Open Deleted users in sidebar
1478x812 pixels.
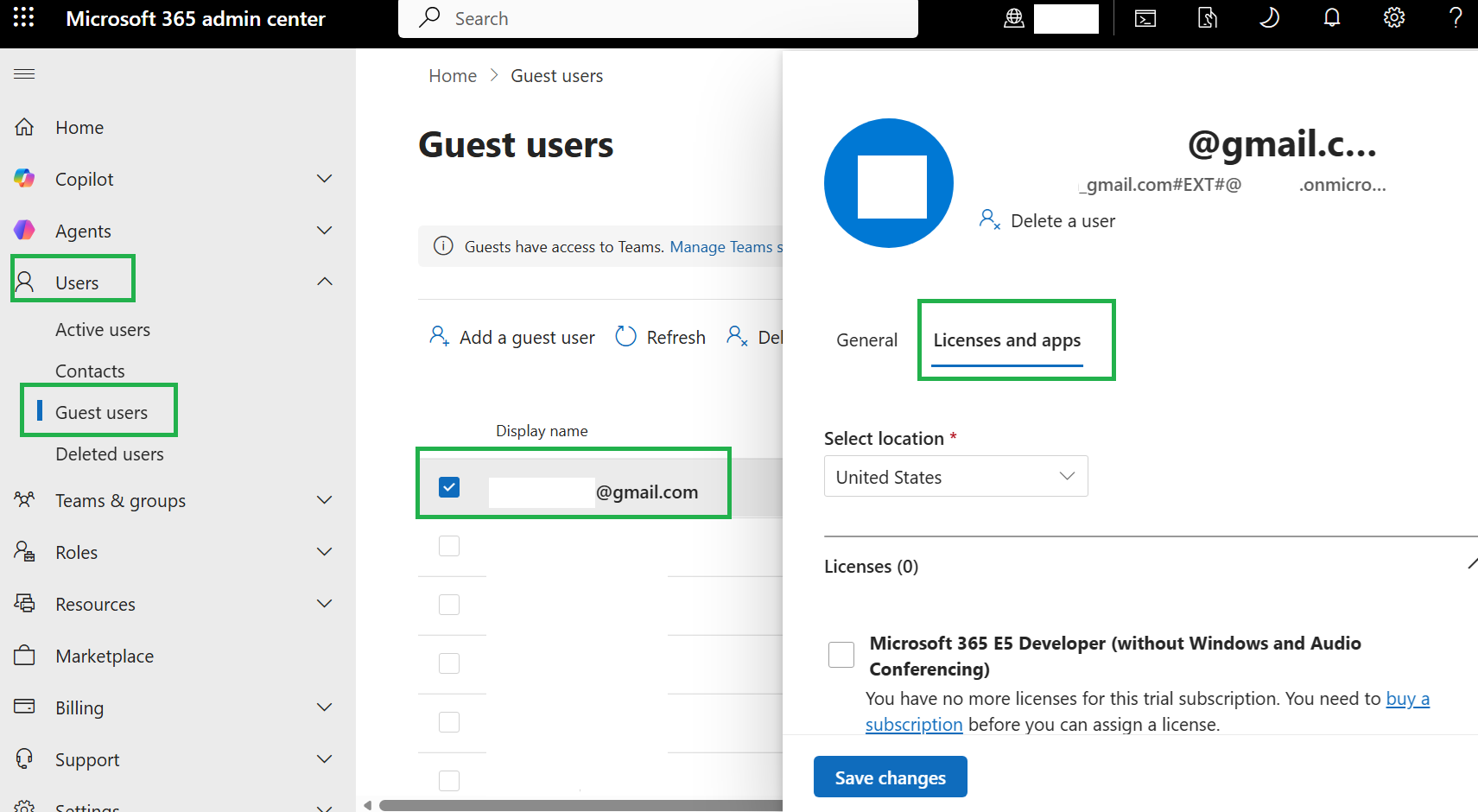110,454
